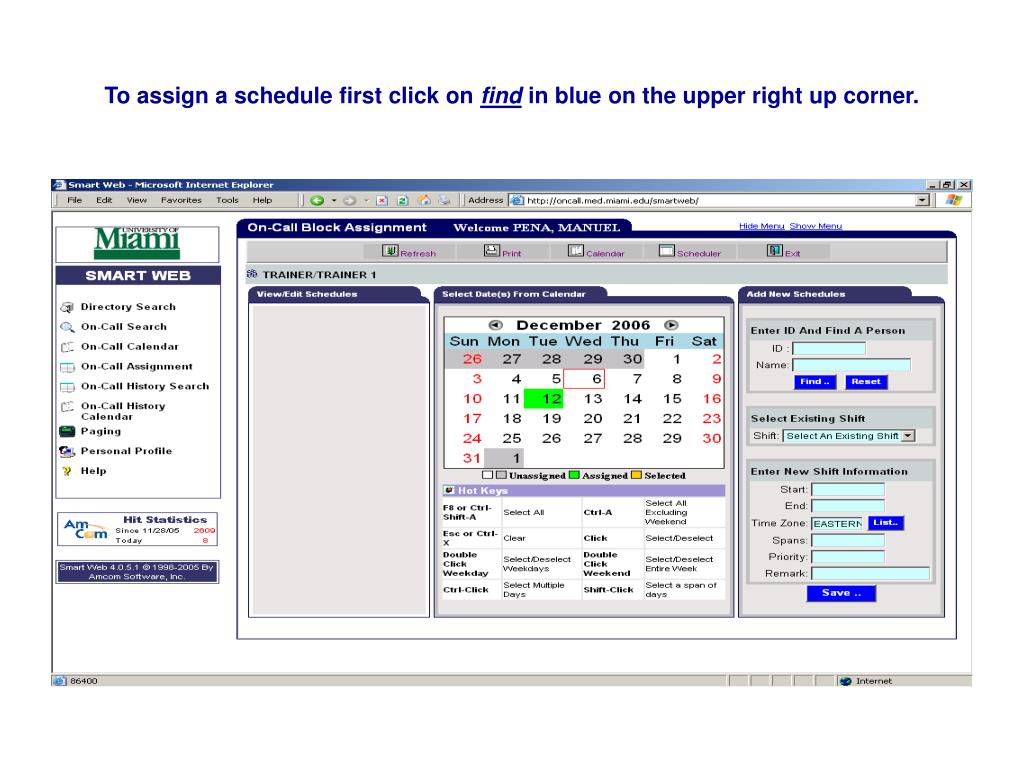Open the browser Help menu
This screenshot has width=1024, height=768.
263,200
